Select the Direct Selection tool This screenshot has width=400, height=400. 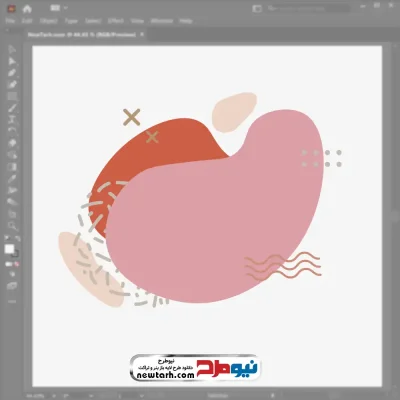[x=12, y=61]
